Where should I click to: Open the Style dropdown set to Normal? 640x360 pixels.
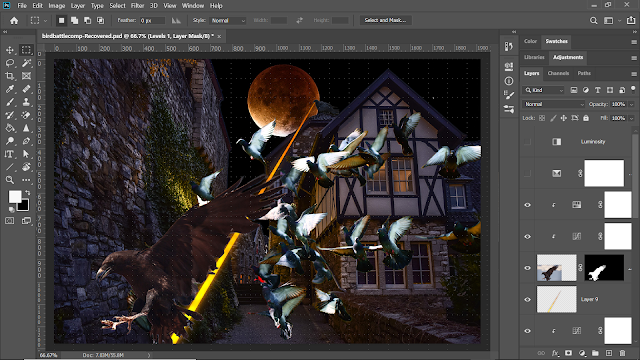pos(228,20)
